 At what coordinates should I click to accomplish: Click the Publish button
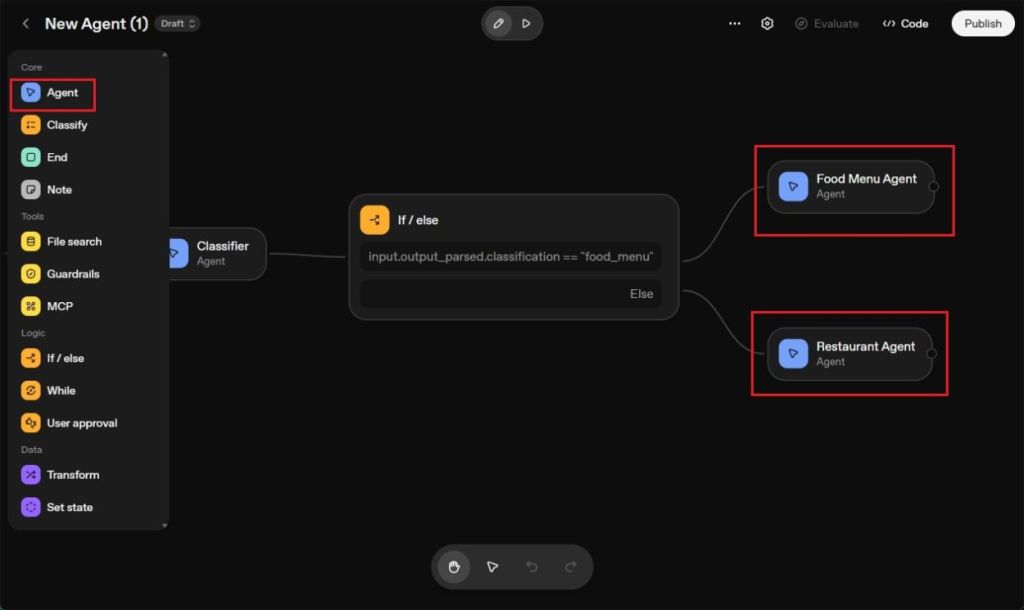tap(982, 23)
